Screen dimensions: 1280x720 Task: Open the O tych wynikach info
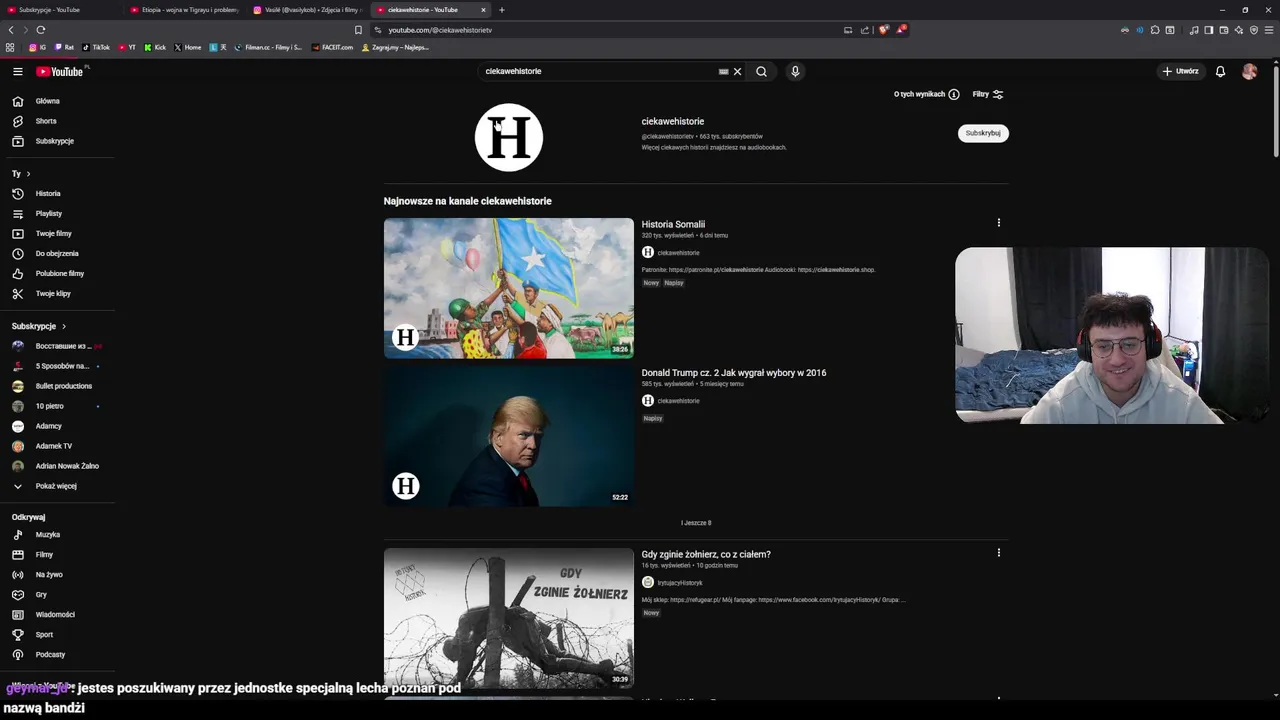(926, 94)
